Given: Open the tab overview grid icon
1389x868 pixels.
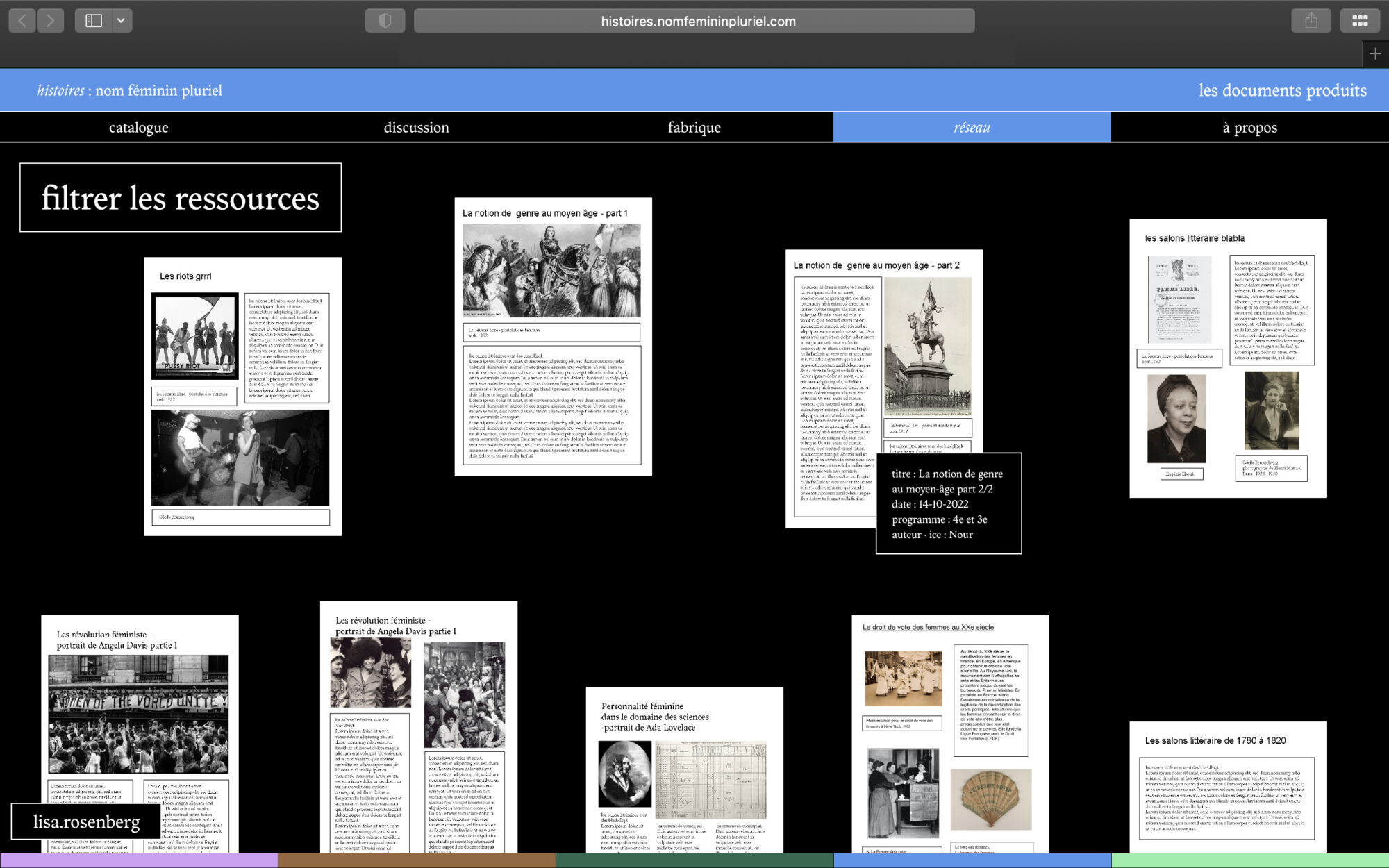Looking at the screenshot, I should click(x=1359, y=21).
